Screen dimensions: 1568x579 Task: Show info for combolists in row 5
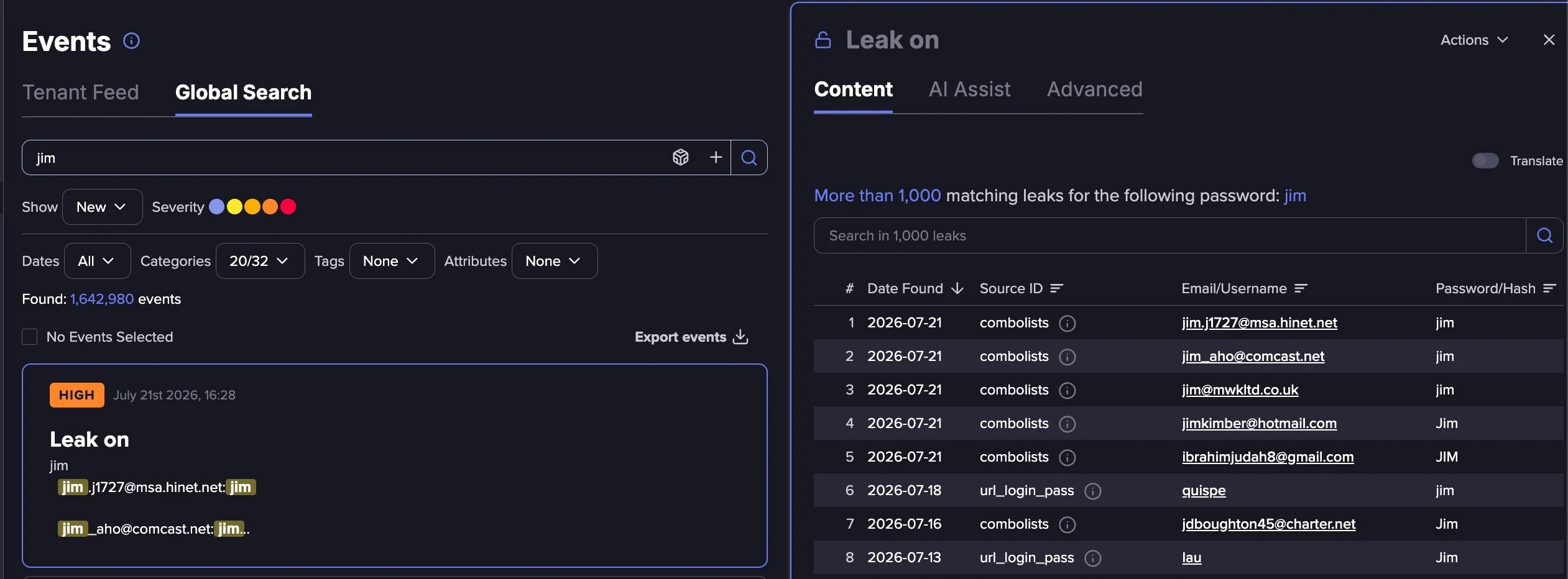[x=1067, y=457]
